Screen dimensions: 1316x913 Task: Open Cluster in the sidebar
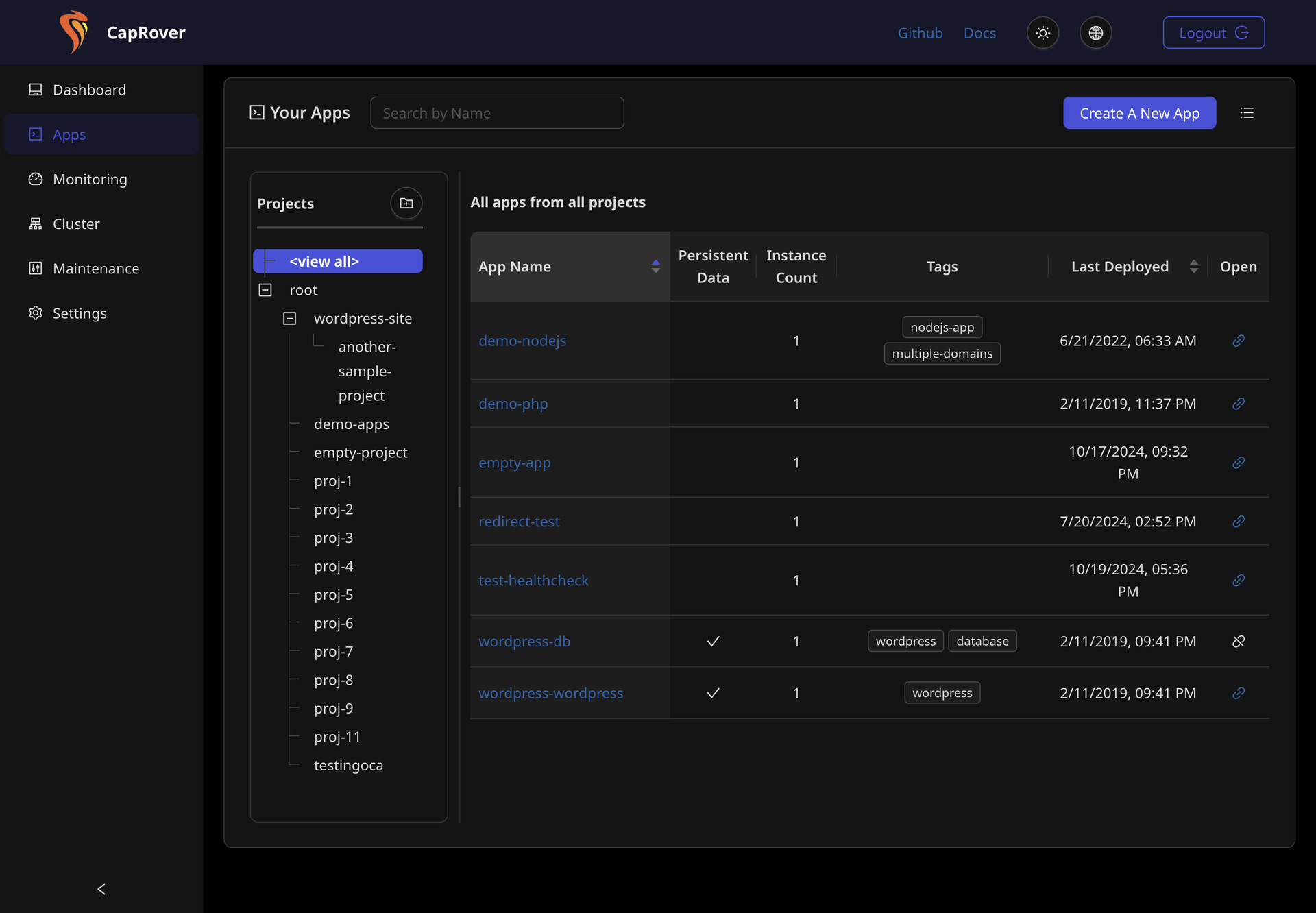pyautogui.click(x=101, y=223)
